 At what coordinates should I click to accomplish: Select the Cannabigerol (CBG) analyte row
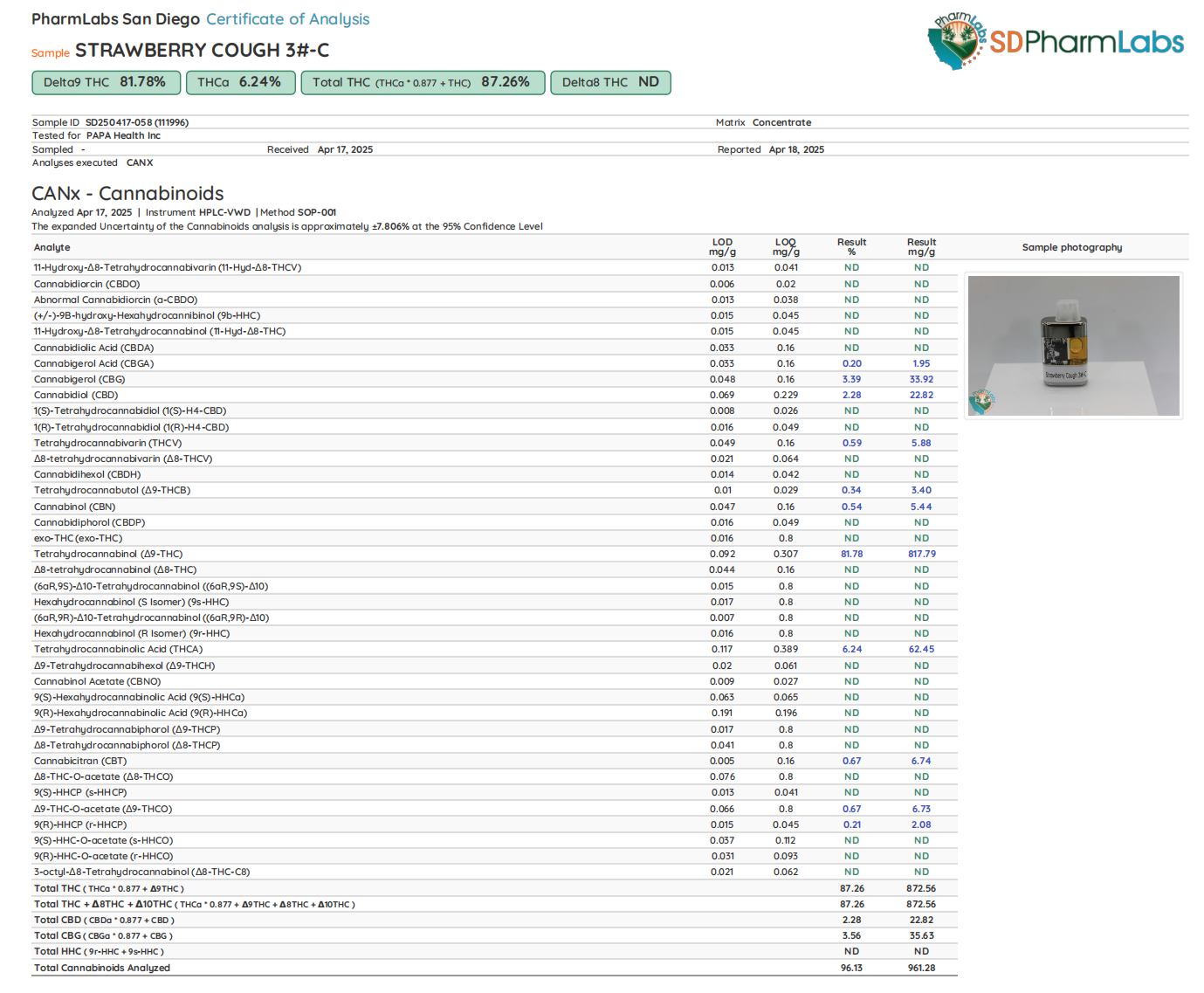(x=79, y=379)
